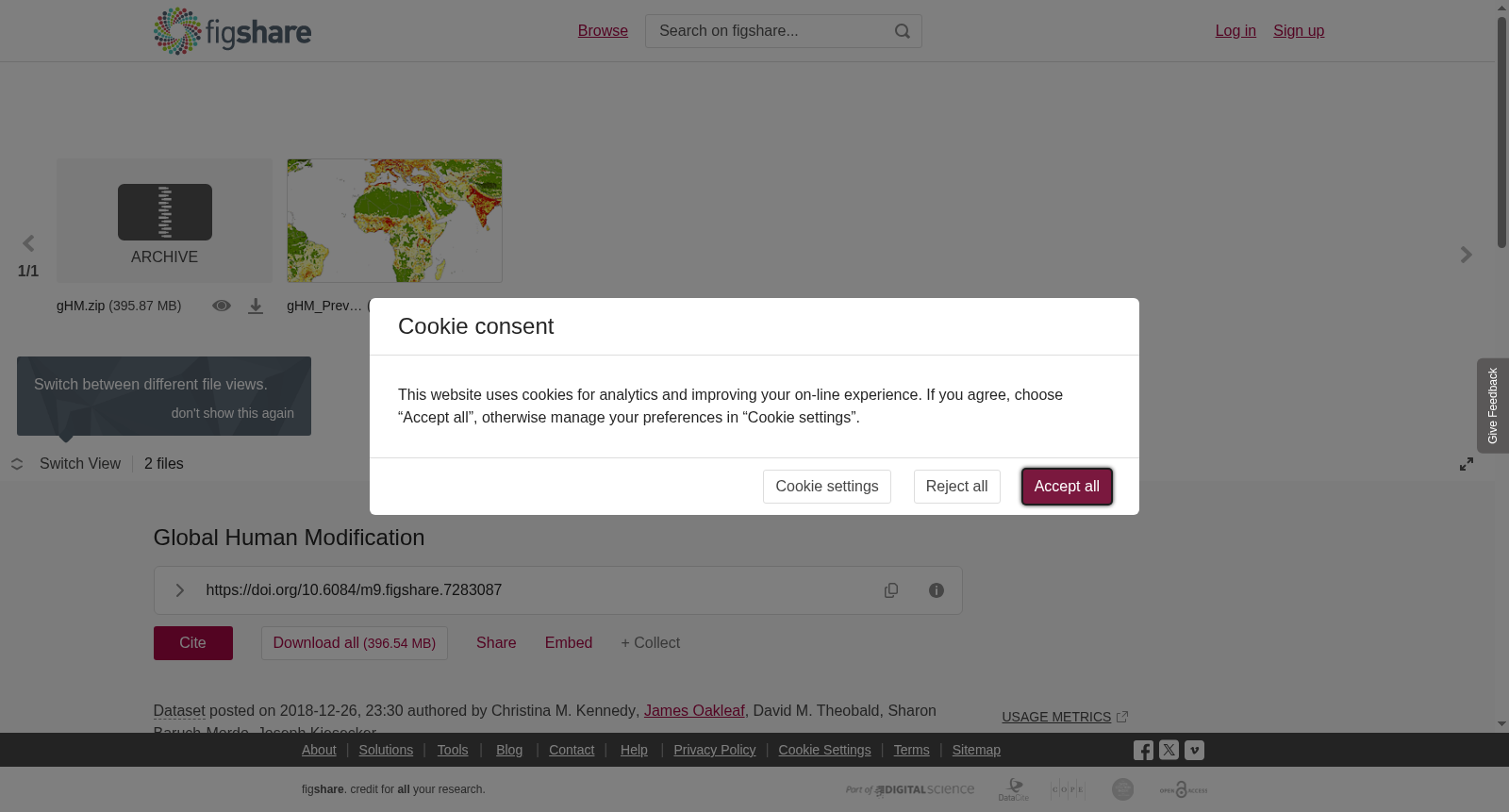
Task: Open the Embed option
Action: point(569,643)
